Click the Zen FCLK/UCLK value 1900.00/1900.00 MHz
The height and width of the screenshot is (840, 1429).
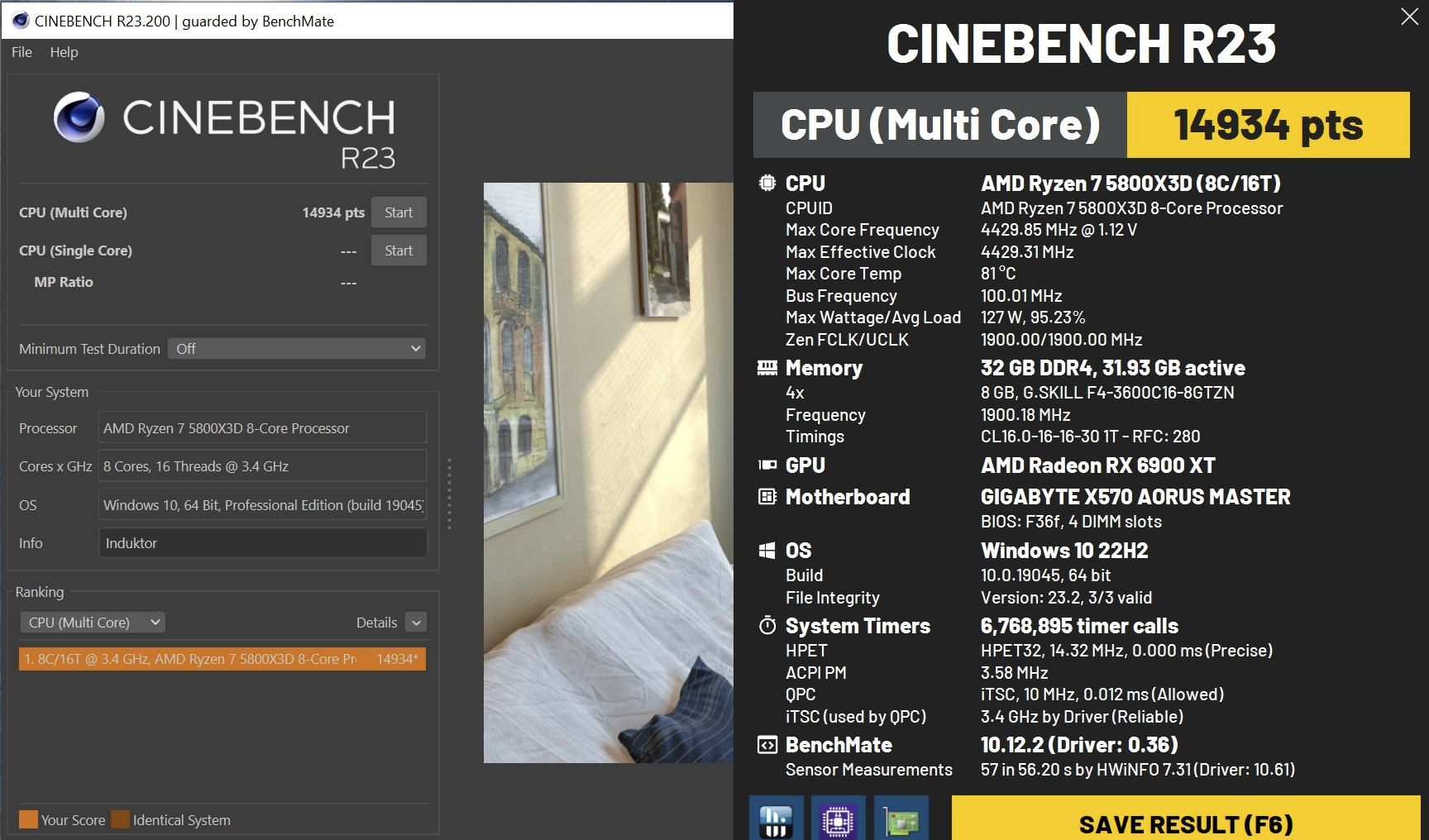[1061, 340]
